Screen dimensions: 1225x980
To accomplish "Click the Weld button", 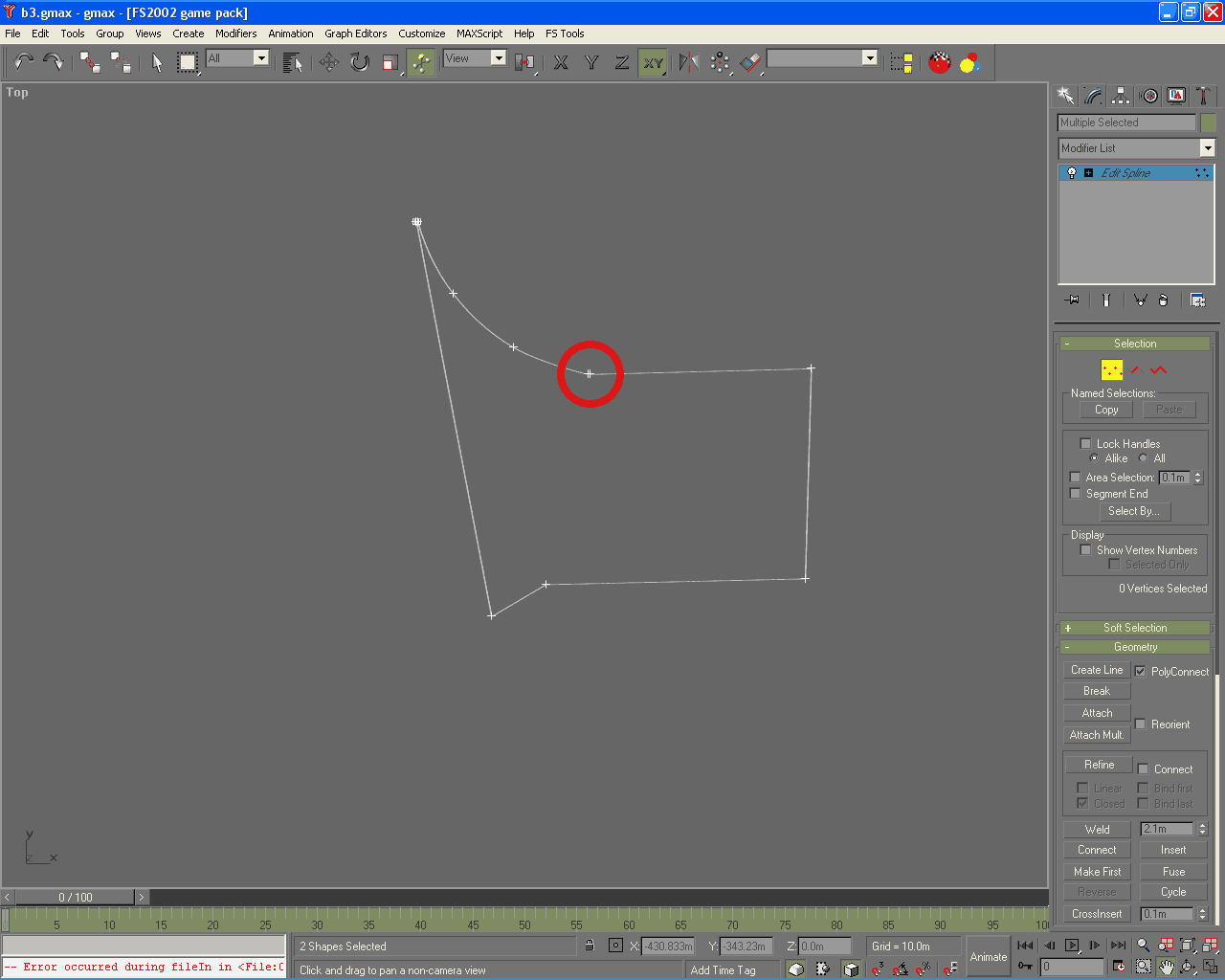I will [1097, 830].
